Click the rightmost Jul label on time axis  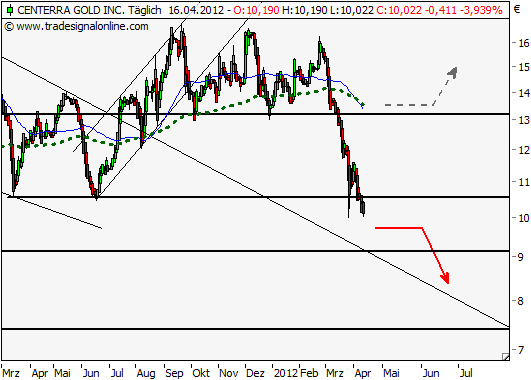(x=466, y=373)
